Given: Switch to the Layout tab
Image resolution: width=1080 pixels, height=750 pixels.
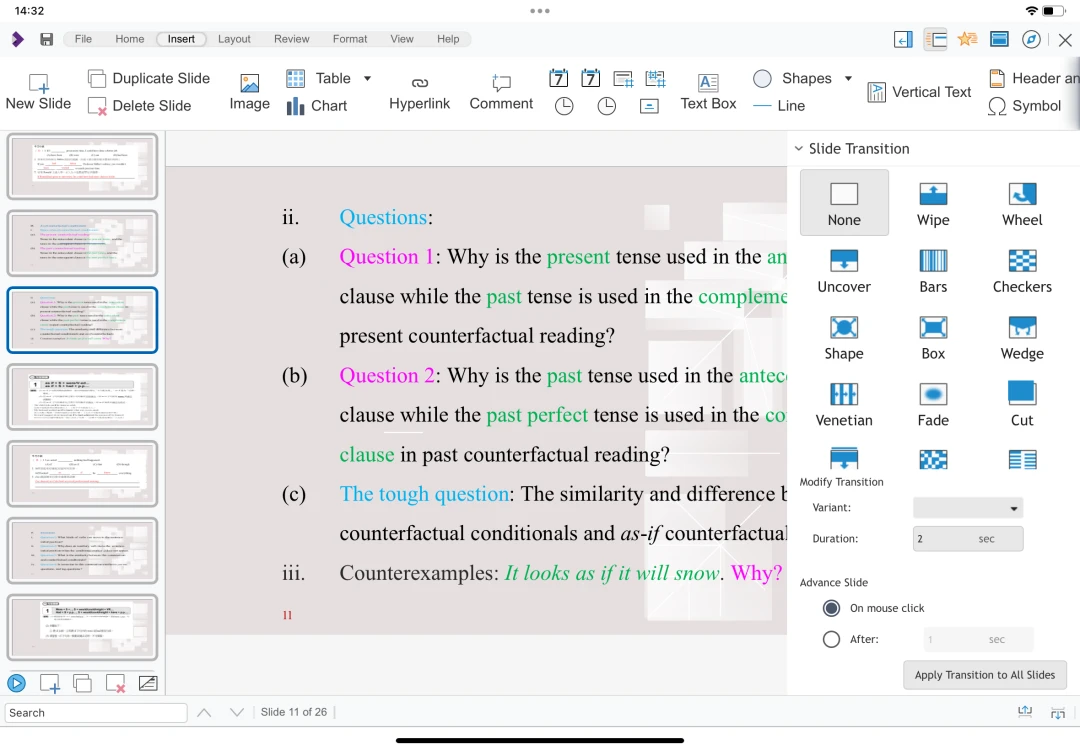Looking at the screenshot, I should pyautogui.click(x=234, y=39).
